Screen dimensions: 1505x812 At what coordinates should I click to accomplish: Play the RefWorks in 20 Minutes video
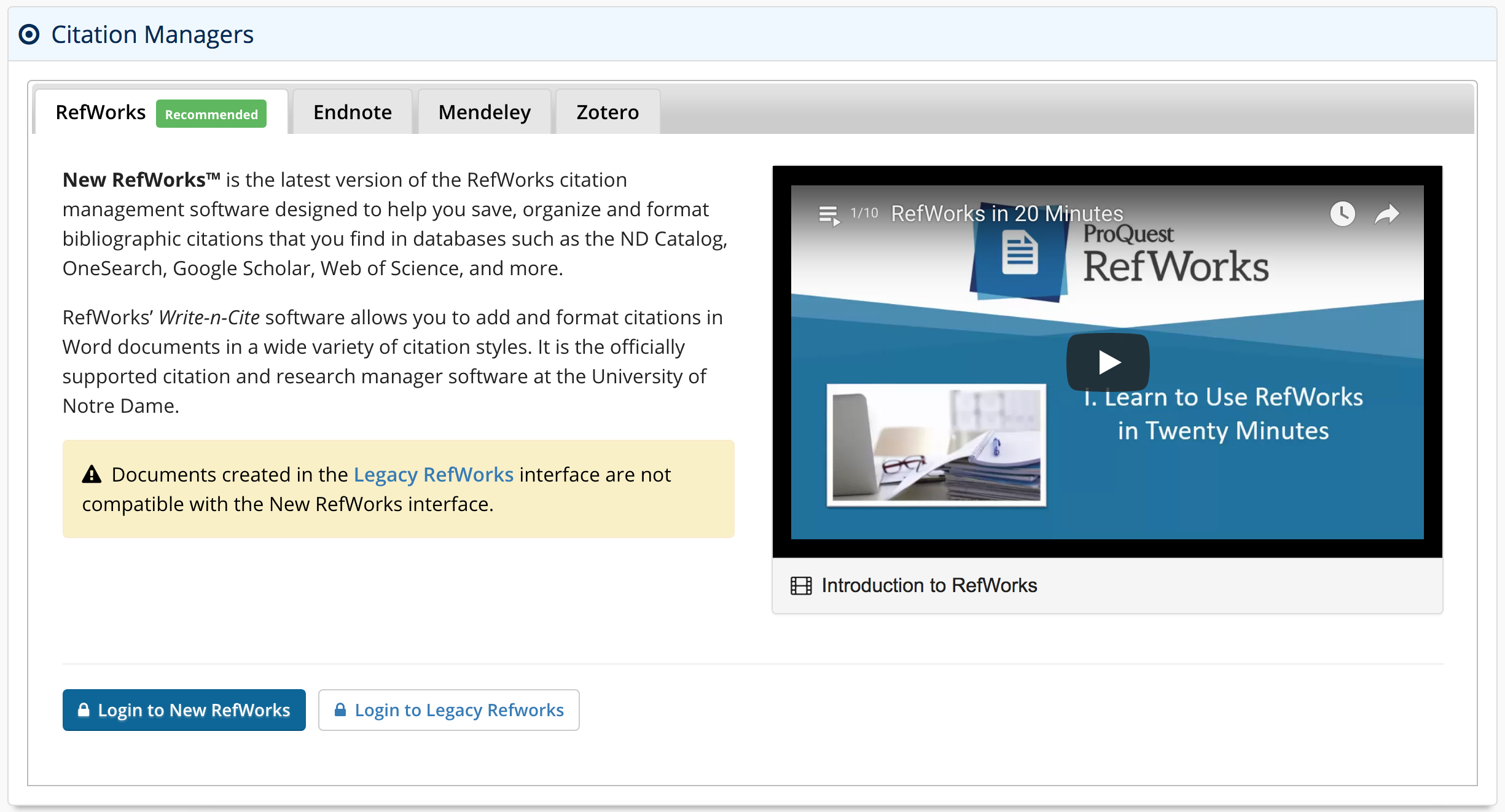pyautogui.click(x=1108, y=362)
